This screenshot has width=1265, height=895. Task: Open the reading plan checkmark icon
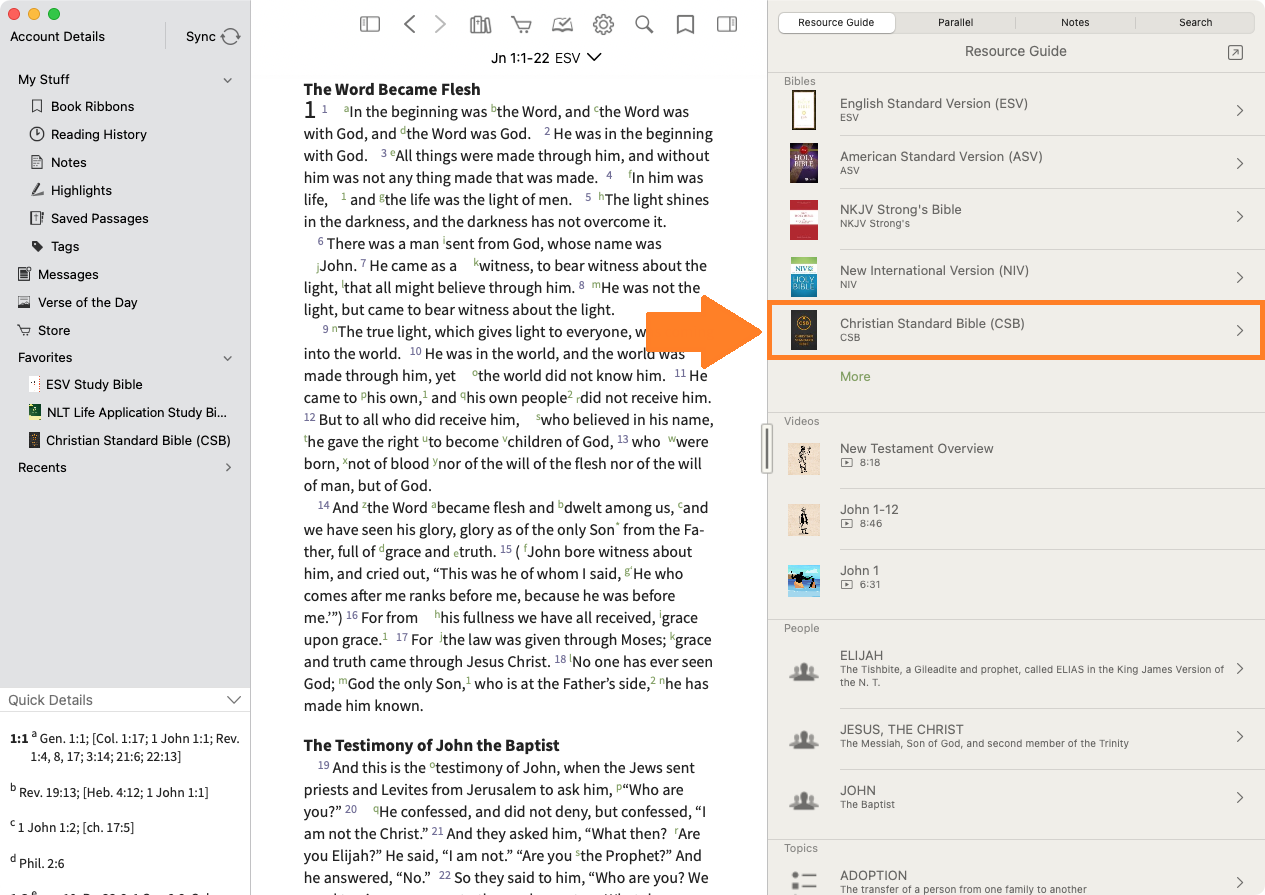pos(562,25)
